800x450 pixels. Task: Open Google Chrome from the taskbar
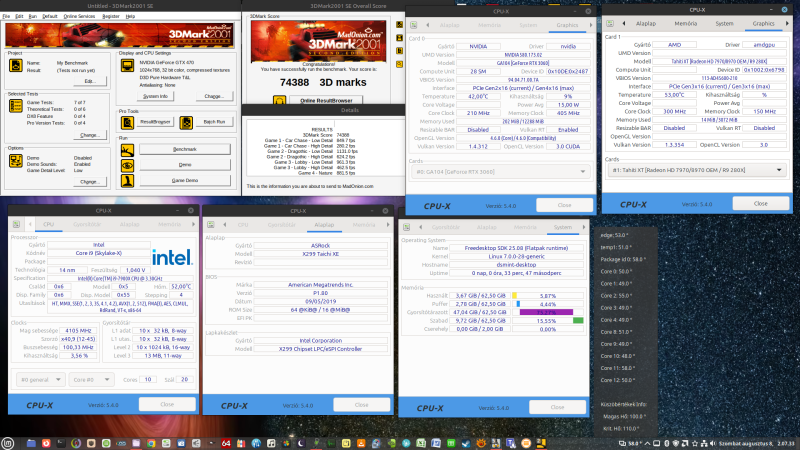coord(151,443)
